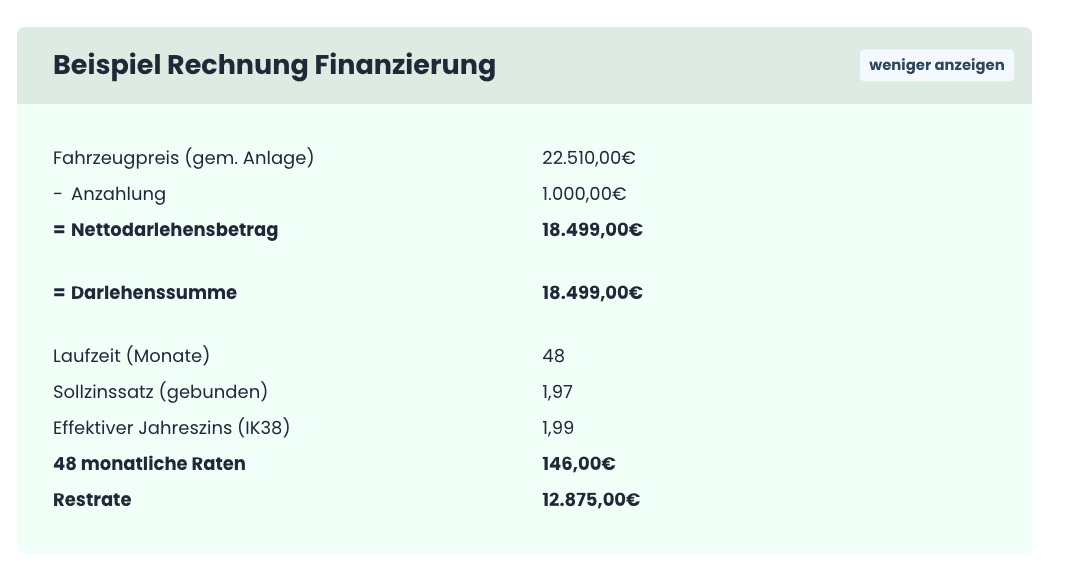Select the "Effektiver Jahreszins" label
The image size is (1066, 574).
[x=171, y=428]
